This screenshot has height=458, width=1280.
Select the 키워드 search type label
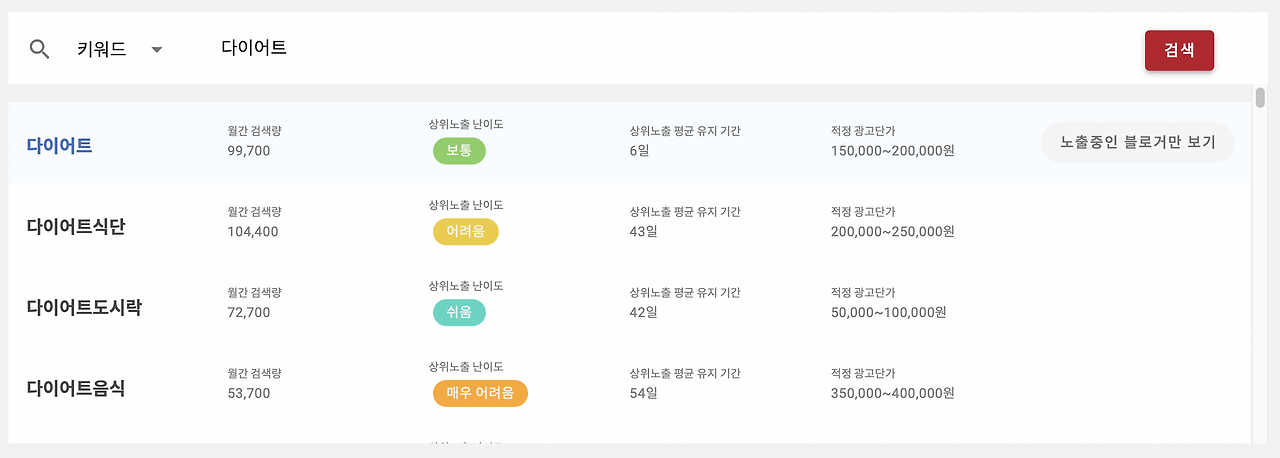tap(102, 49)
